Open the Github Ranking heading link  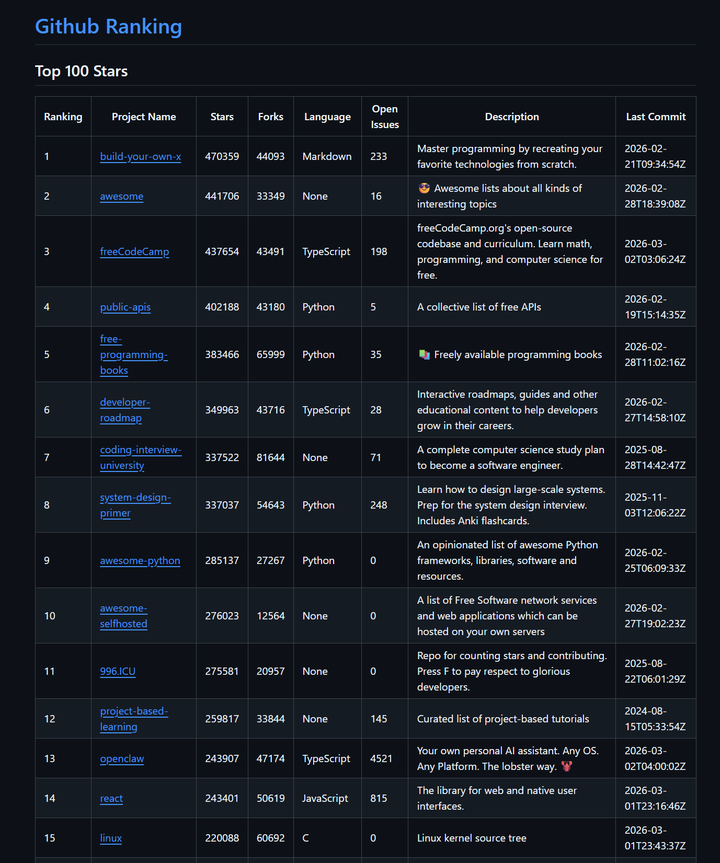point(108,26)
